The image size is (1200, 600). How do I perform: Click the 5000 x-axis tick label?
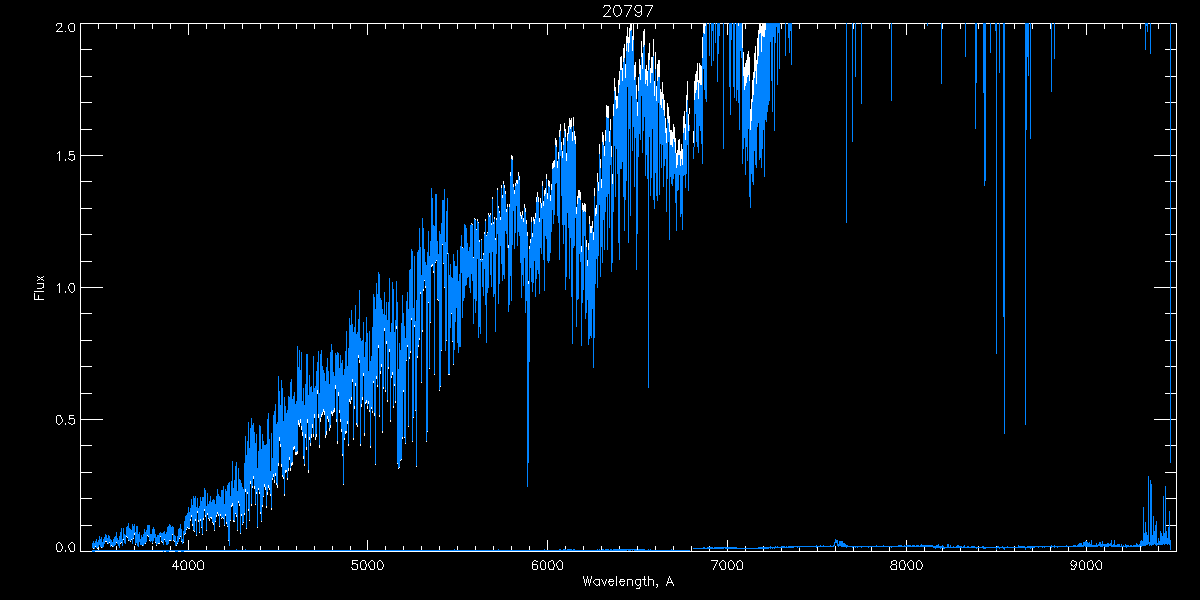click(367, 566)
